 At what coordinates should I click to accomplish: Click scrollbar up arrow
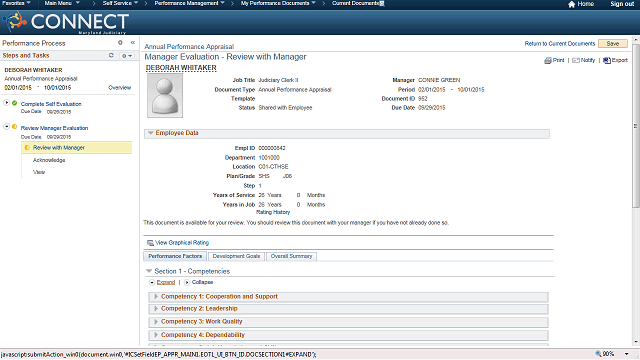pos(636,40)
